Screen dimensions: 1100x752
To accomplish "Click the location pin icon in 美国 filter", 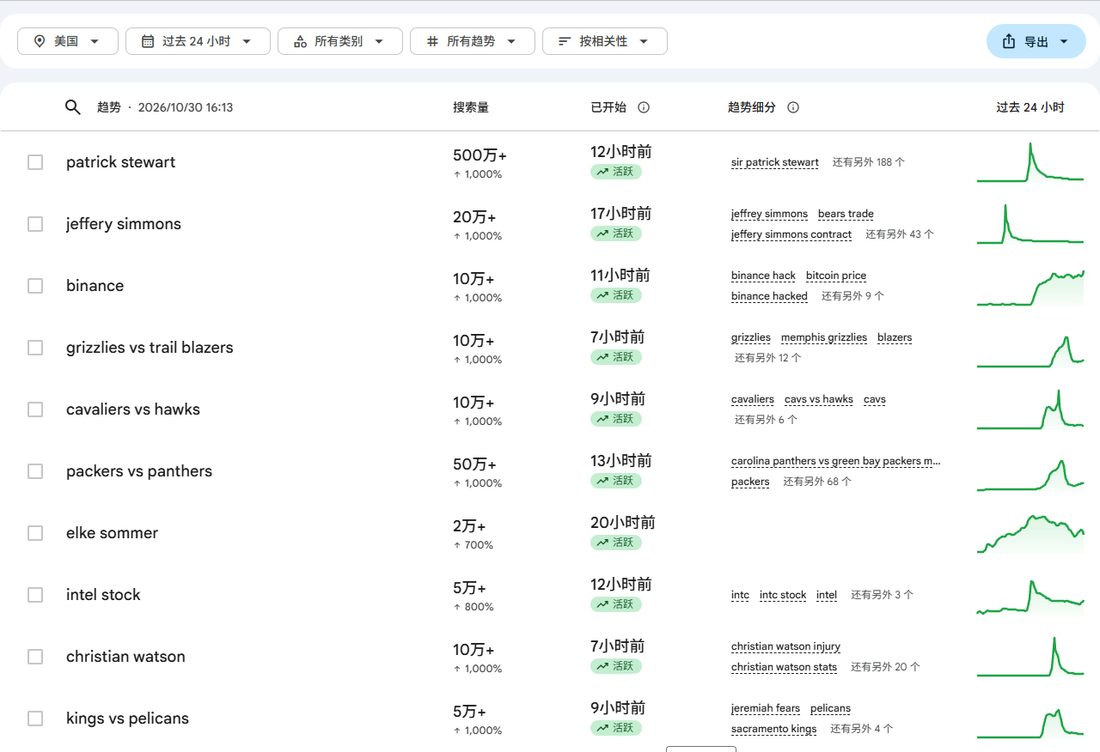I will coord(39,41).
